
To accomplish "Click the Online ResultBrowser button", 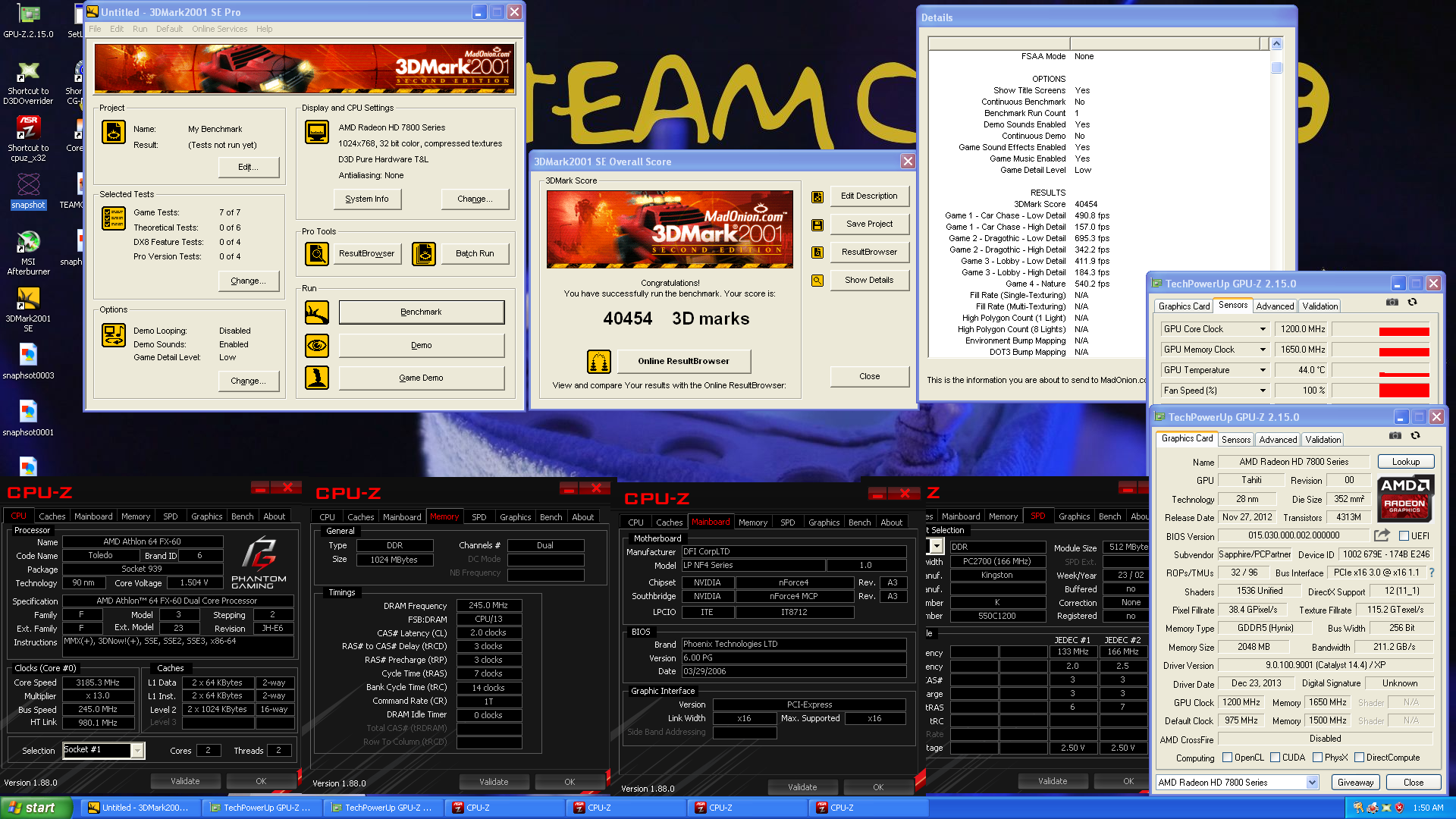I will [683, 361].
